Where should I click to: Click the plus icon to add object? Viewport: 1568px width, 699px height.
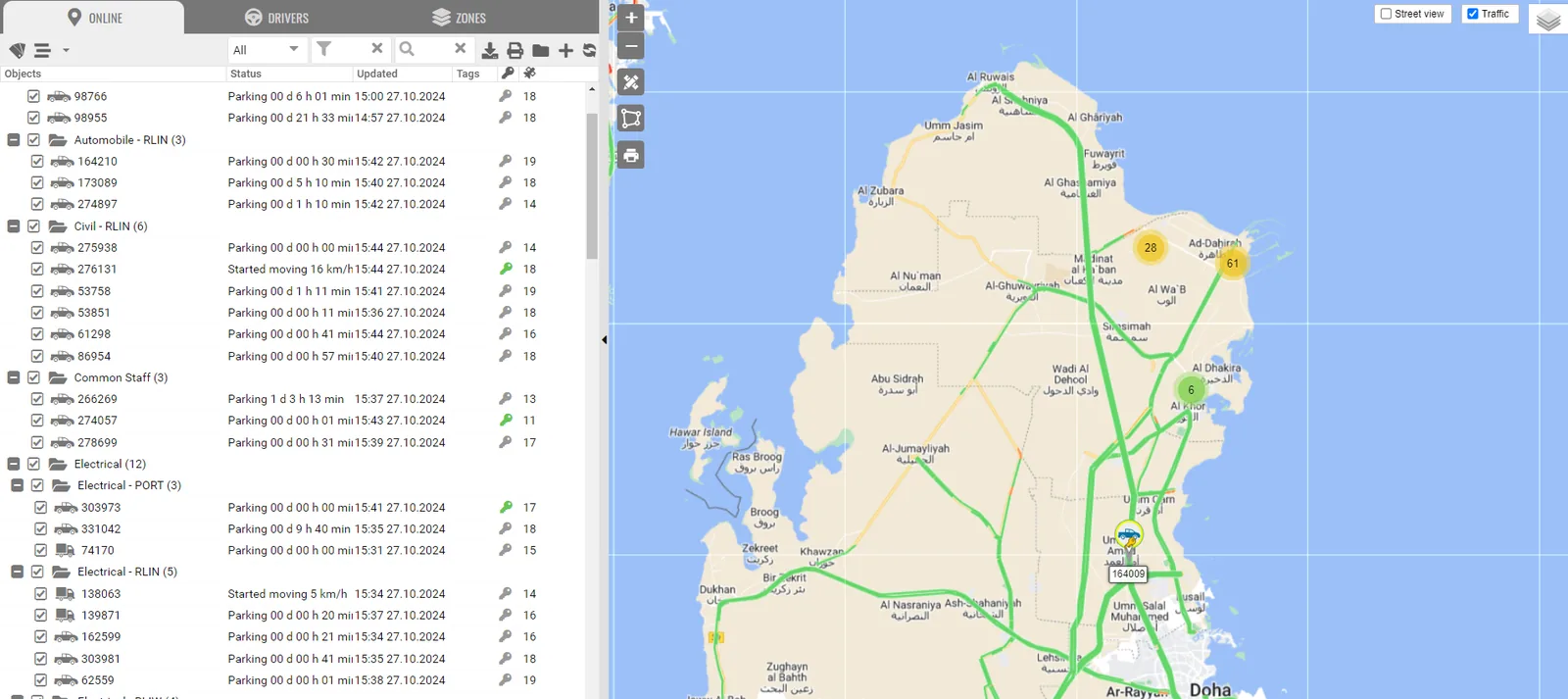pyautogui.click(x=565, y=50)
